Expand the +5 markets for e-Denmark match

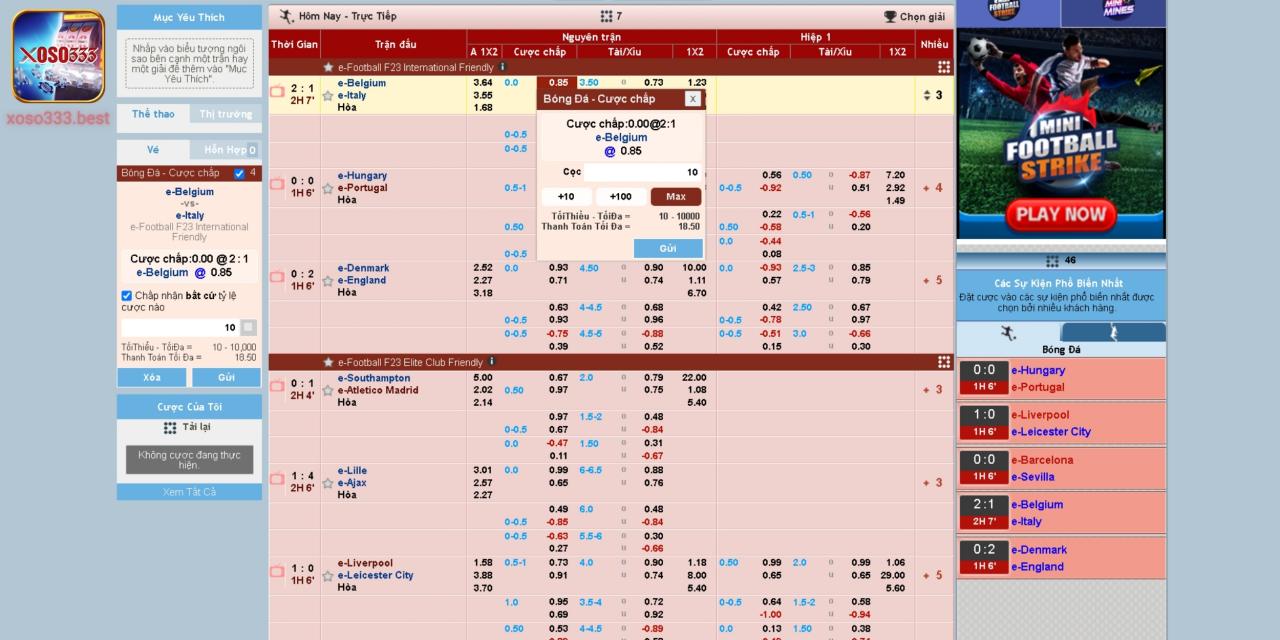click(x=932, y=281)
